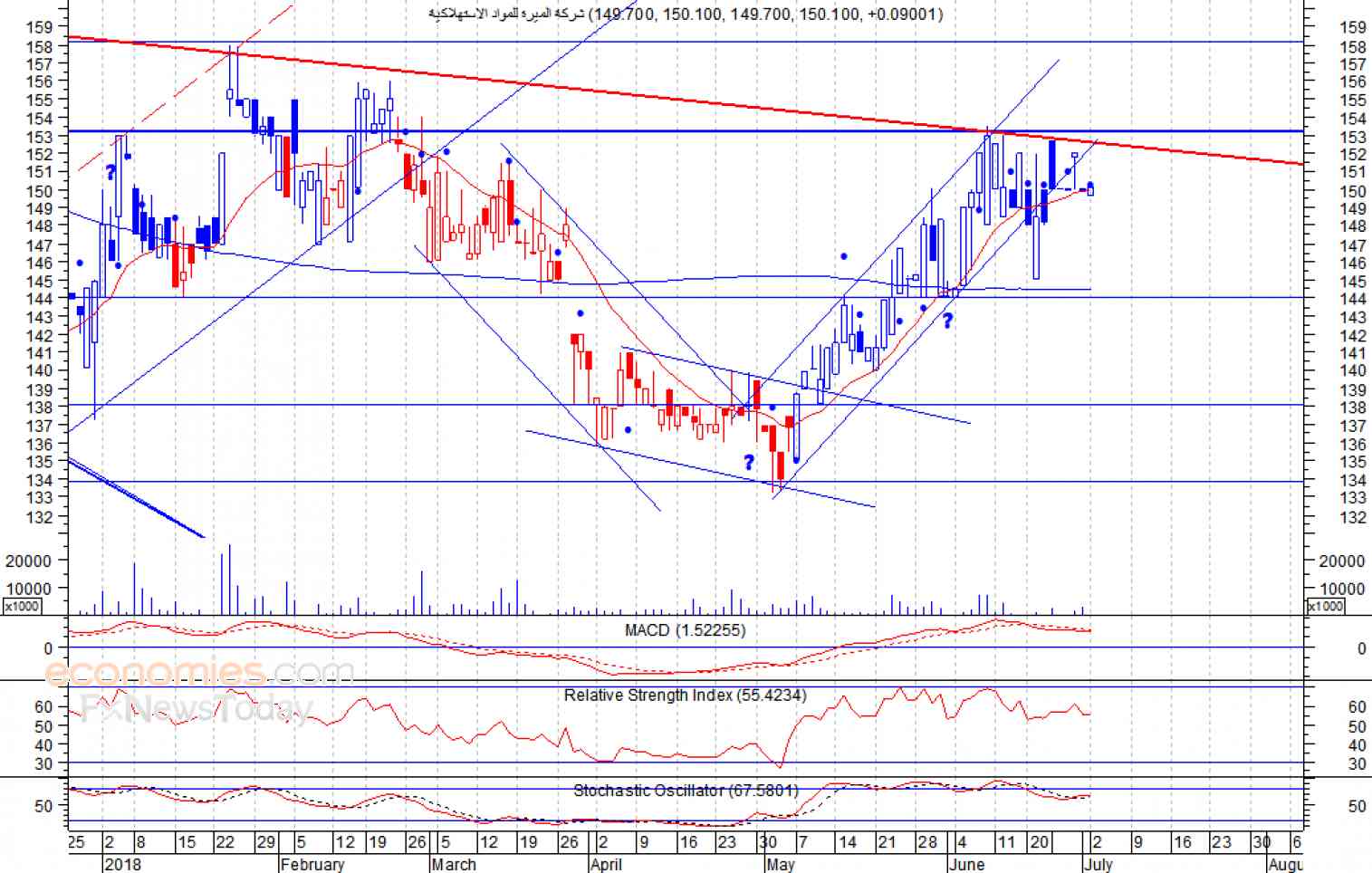The height and width of the screenshot is (873, 1372).
Task: Click the 10000 volume label on right axis
Action: 1341,589
